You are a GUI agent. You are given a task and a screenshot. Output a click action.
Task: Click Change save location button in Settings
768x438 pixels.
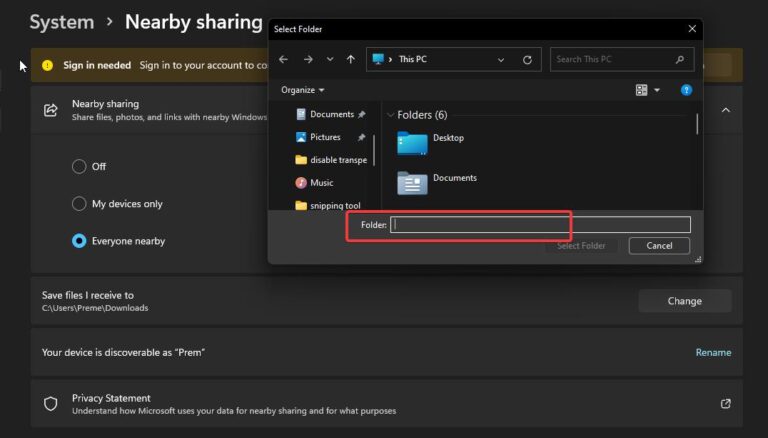pyautogui.click(x=685, y=301)
